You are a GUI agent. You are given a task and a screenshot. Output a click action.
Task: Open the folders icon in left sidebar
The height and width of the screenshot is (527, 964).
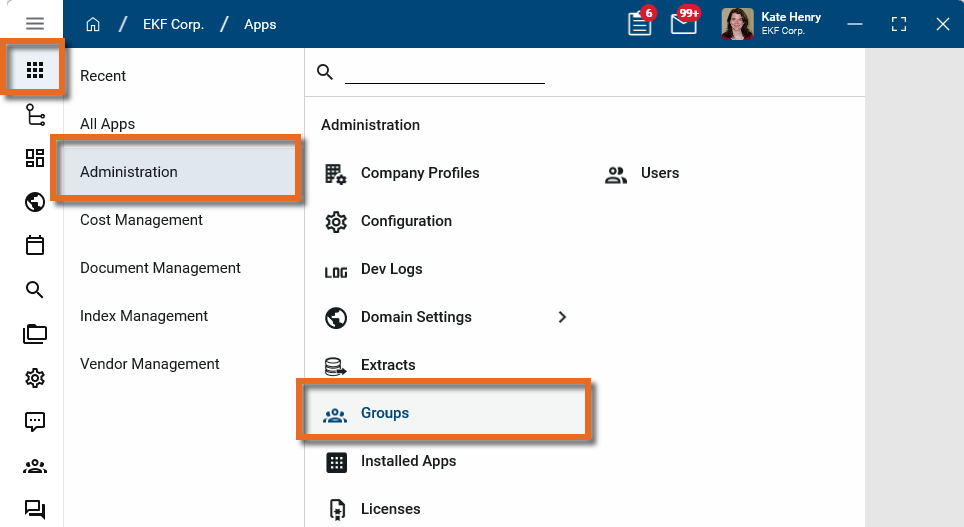click(35, 334)
